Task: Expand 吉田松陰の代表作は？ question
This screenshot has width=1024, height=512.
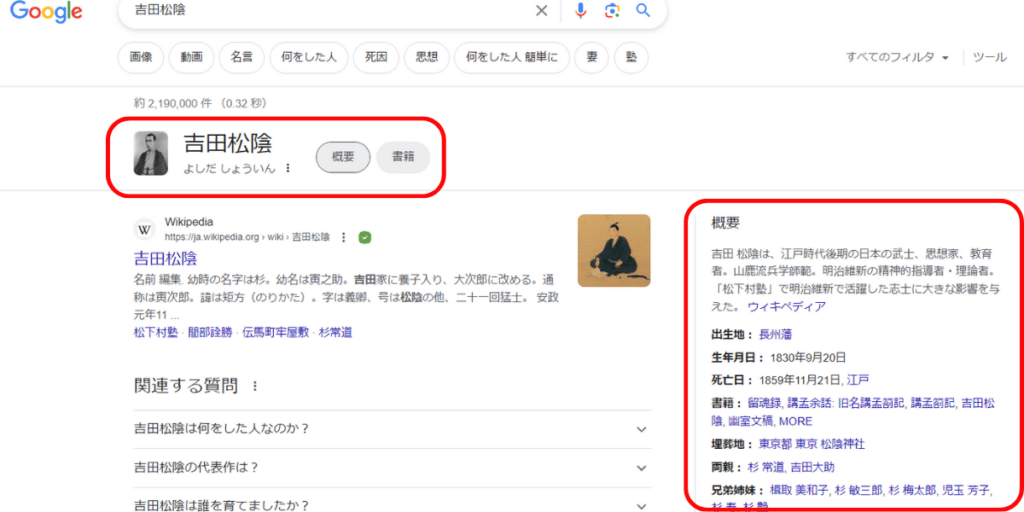Action: (392, 468)
